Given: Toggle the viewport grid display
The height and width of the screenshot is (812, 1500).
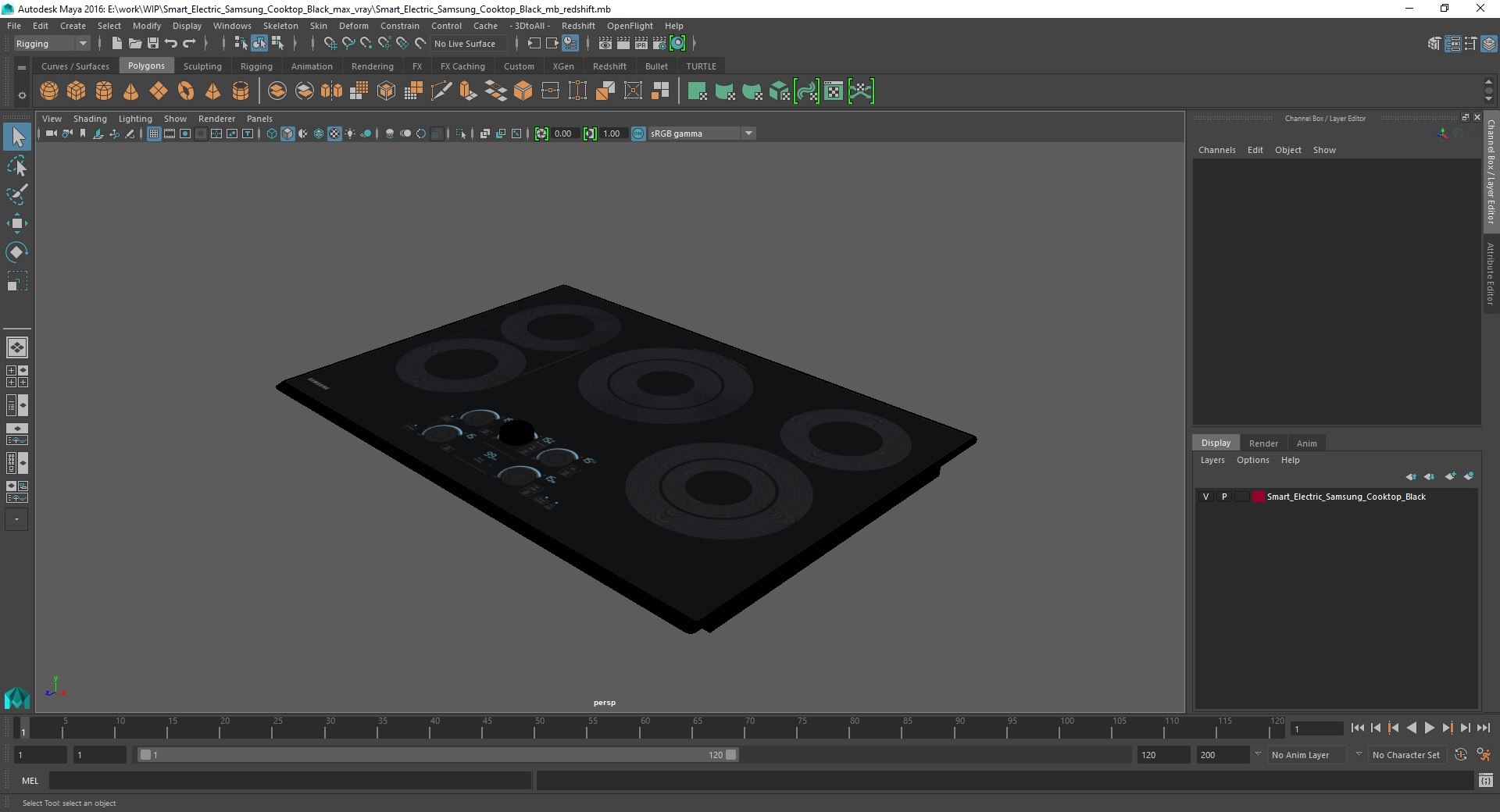Looking at the screenshot, I should click(x=154, y=134).
